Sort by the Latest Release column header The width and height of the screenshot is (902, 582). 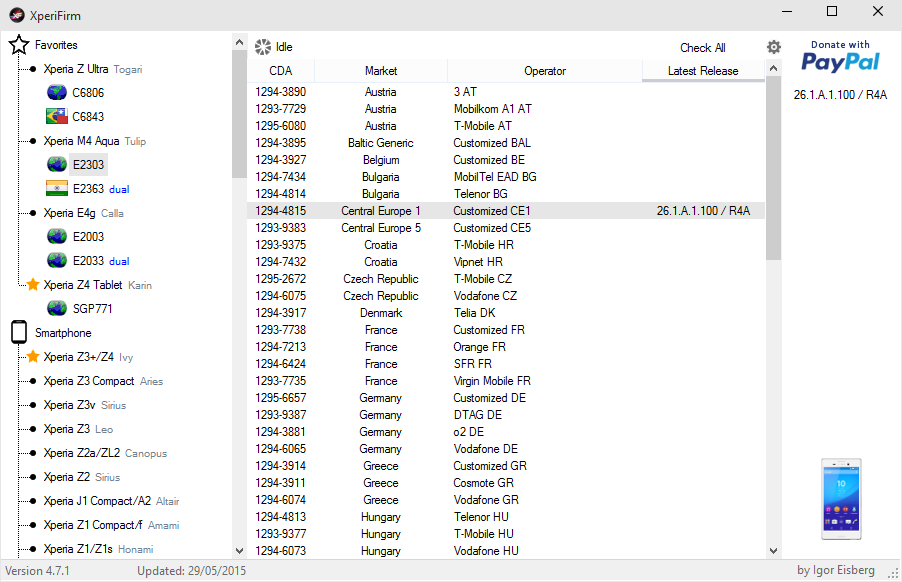point(703,71)
